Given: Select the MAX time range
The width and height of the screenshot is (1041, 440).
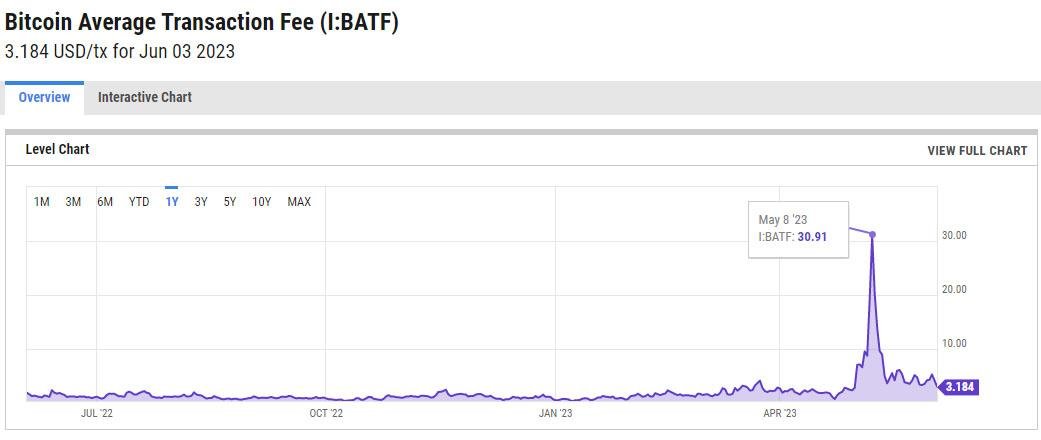Looking at the screenshot, I should point(299,202).
